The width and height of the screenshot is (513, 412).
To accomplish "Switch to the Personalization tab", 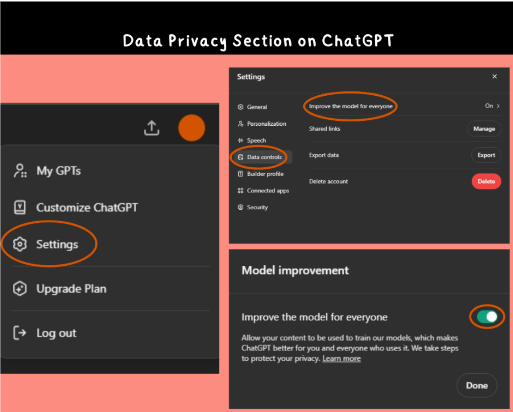I will click(262, 124).
